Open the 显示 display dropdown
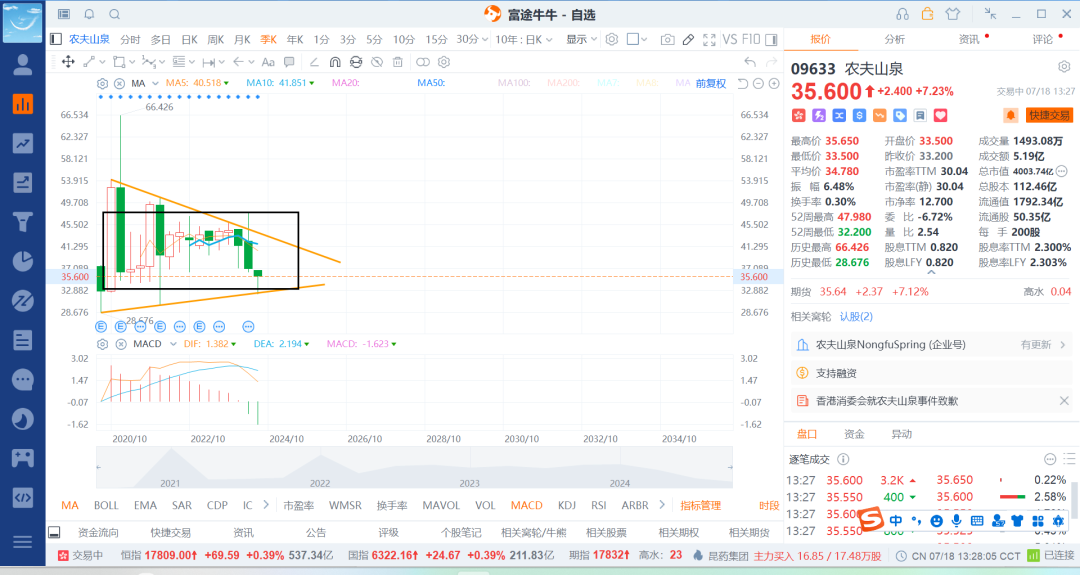The image size is (1080, 575). click(581, 39)
